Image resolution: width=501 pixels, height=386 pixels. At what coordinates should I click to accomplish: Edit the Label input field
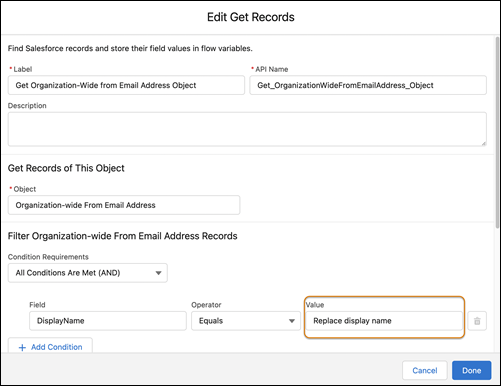point(126,85)
